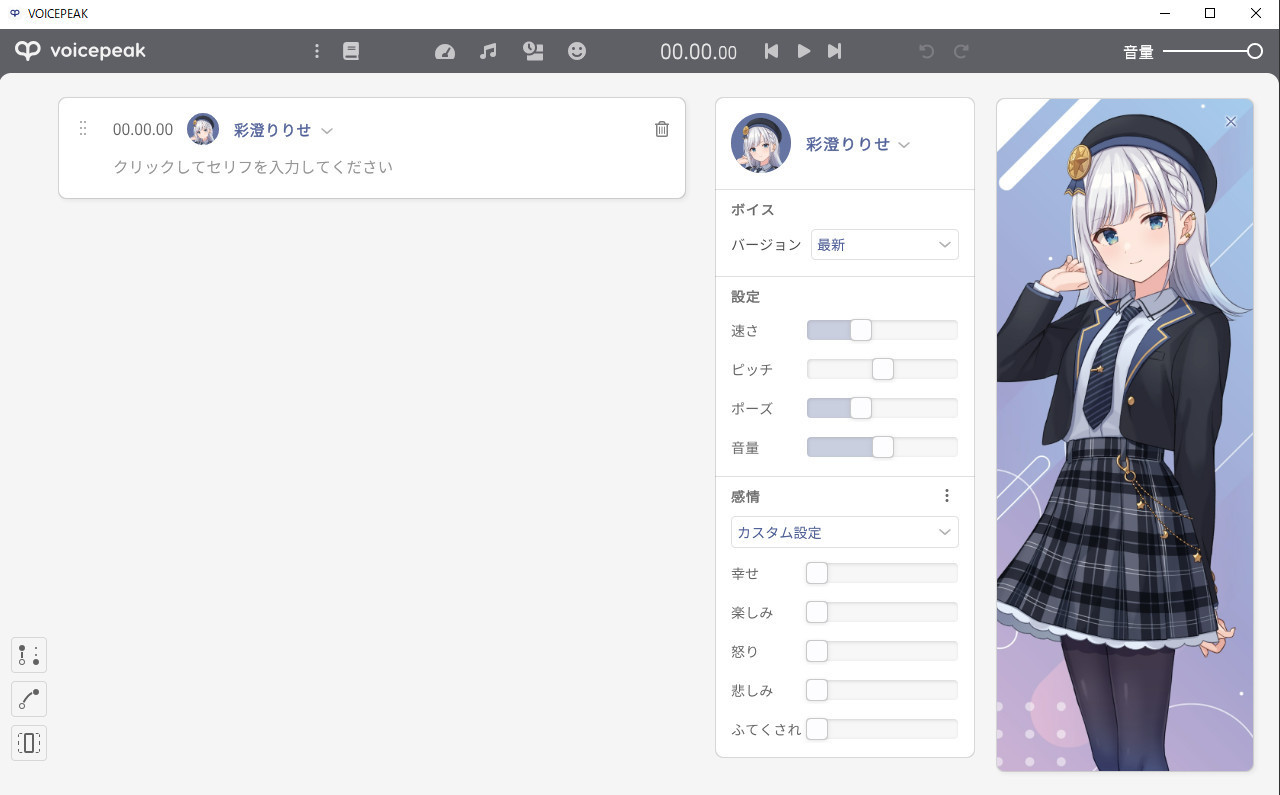Image resolution: width=1280 pixels, height=795 pixels.
Task: Delete the dialogue block via trash icon
Action: pyautogui.click(x=661, y=129)
